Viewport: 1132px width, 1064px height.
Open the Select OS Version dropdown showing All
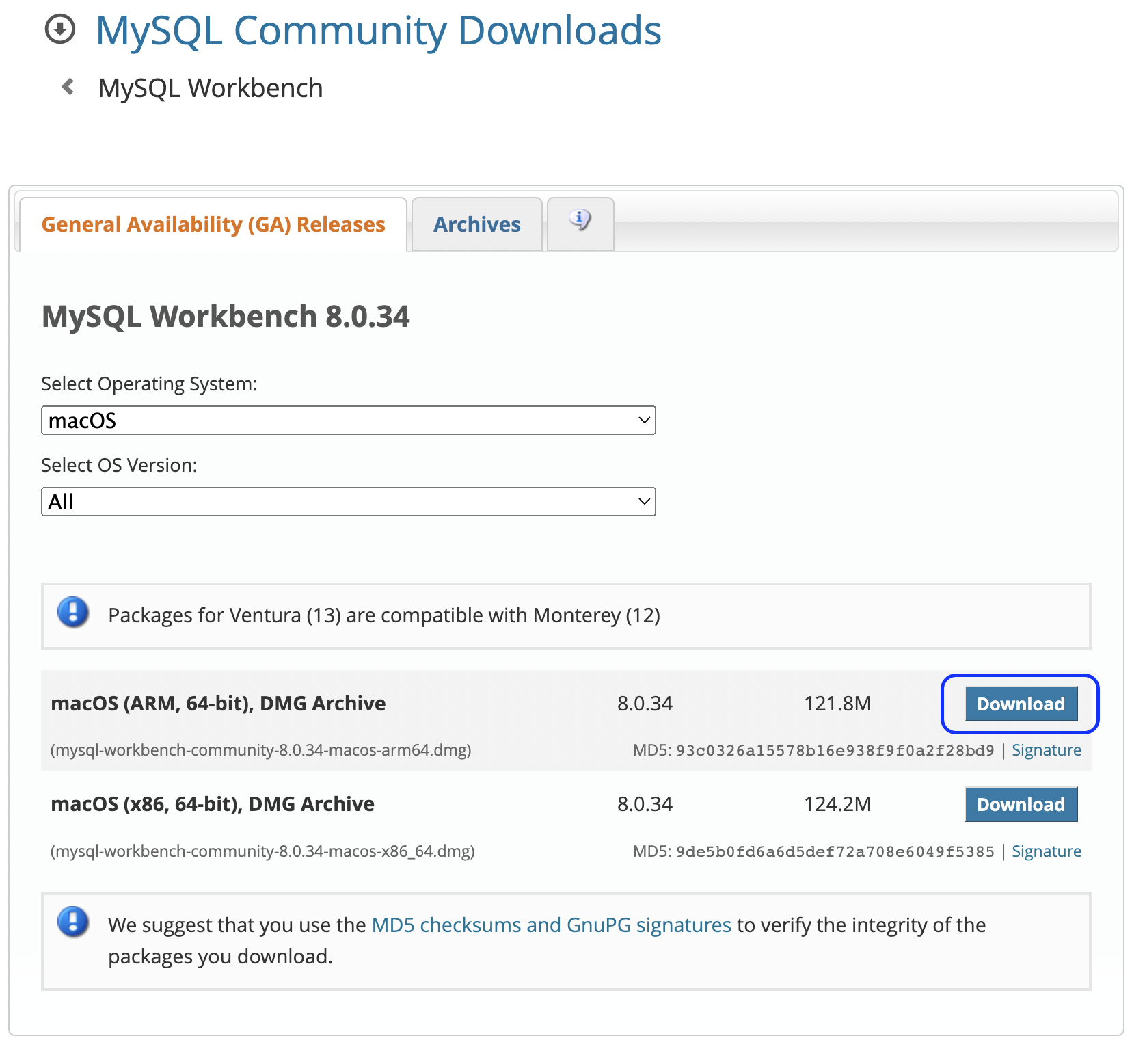click(x=348, y=501)
